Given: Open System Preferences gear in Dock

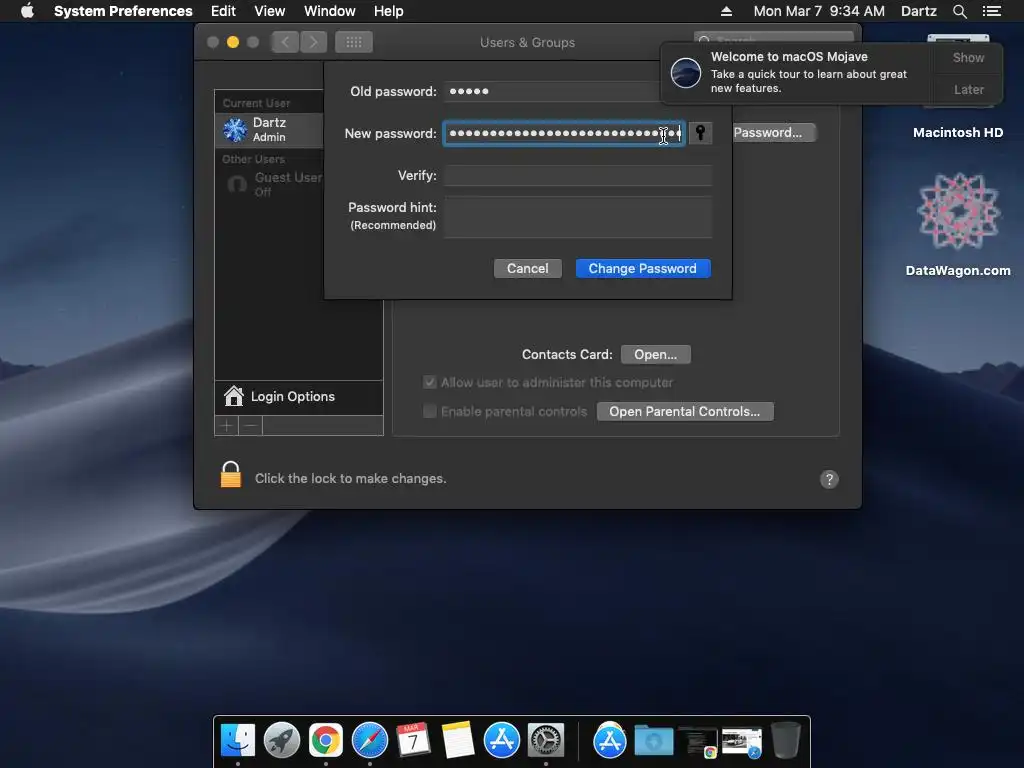Looking at the screenshot, I should [546, 741].
